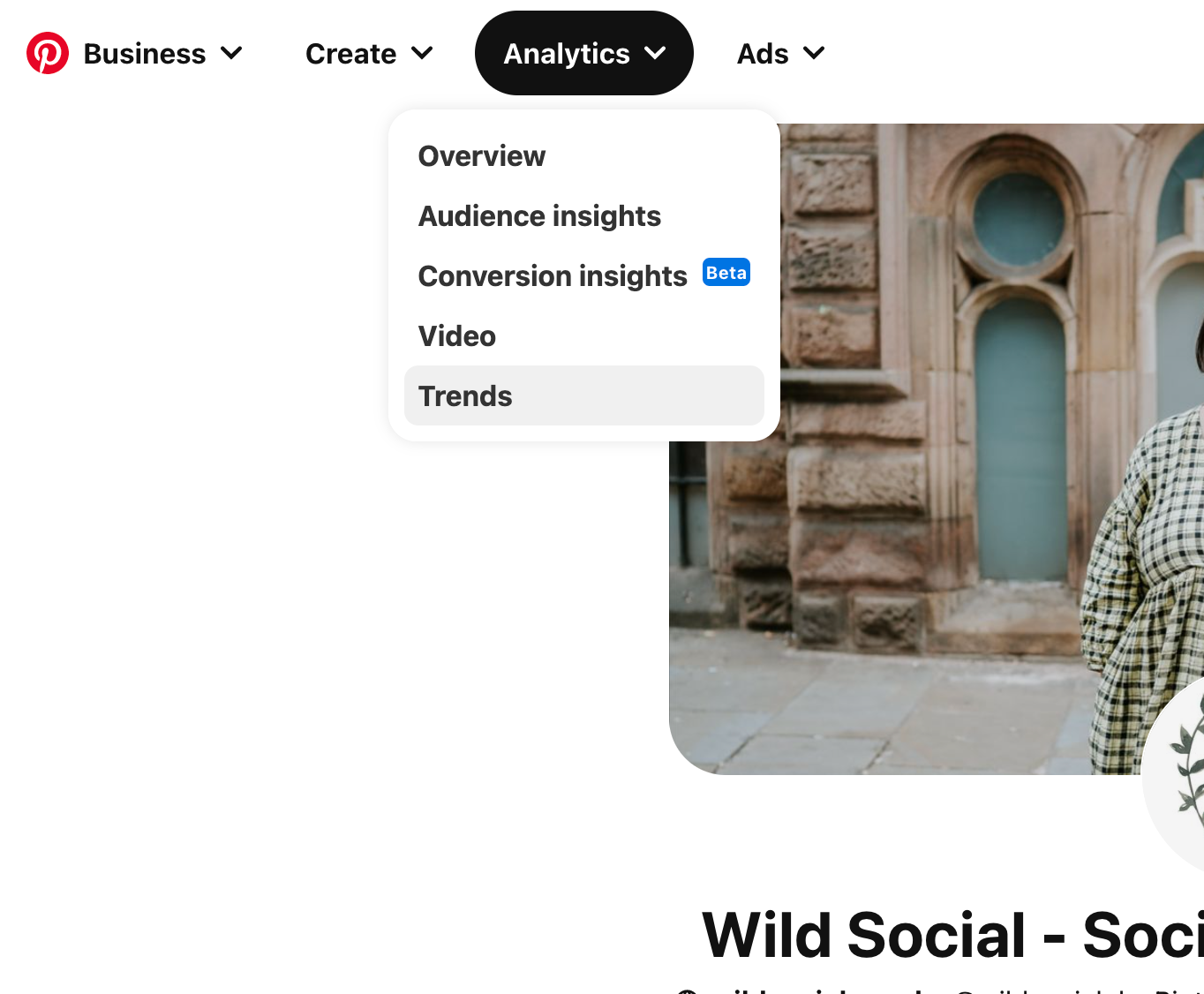Go to Trends in Analytics menu
1204x994 pixels.
584,396
